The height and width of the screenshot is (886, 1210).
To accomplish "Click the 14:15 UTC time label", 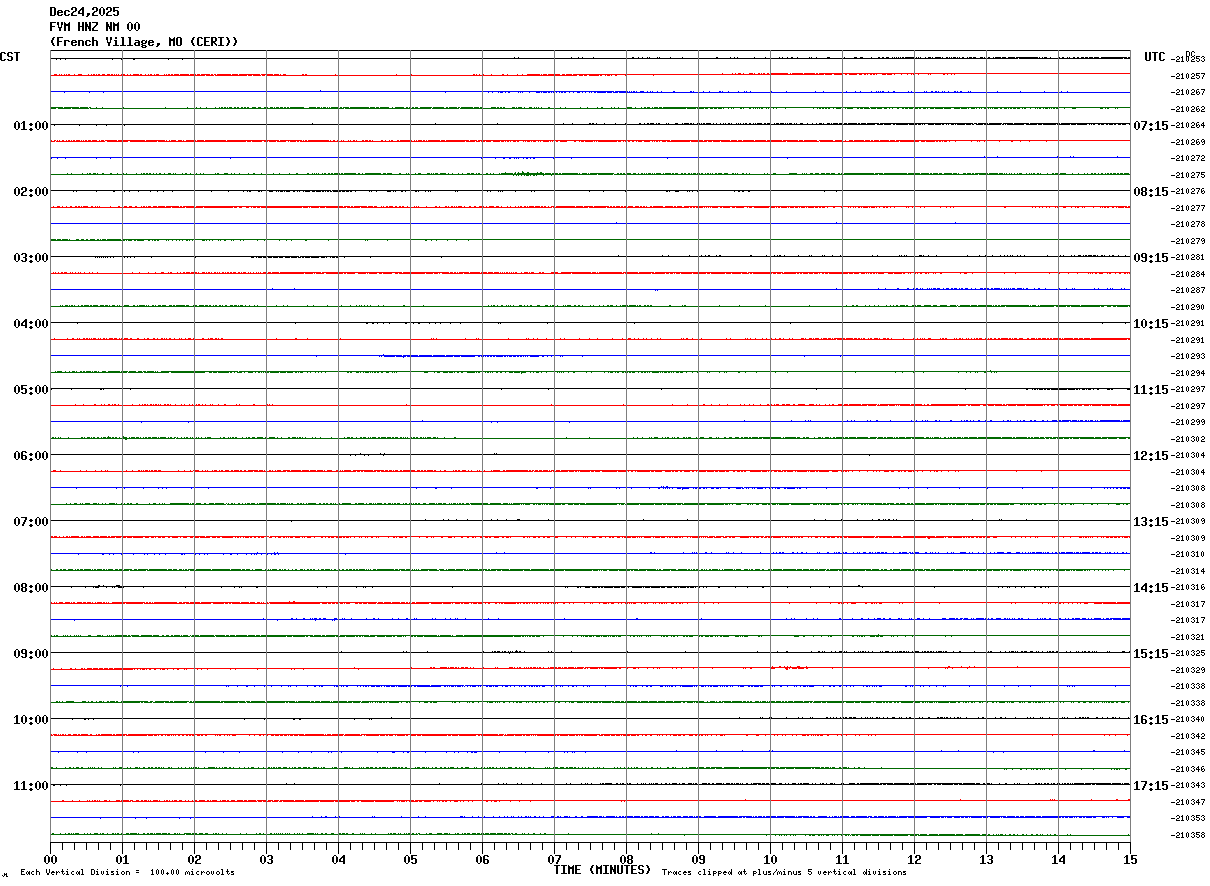I will [x=1150, y=587].
